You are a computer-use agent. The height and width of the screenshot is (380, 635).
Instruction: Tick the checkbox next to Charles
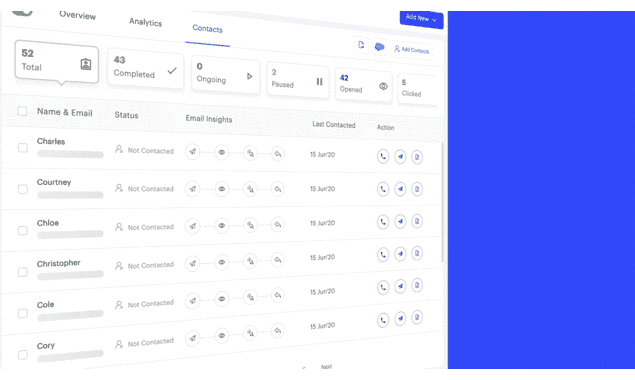tap(23, 148)
